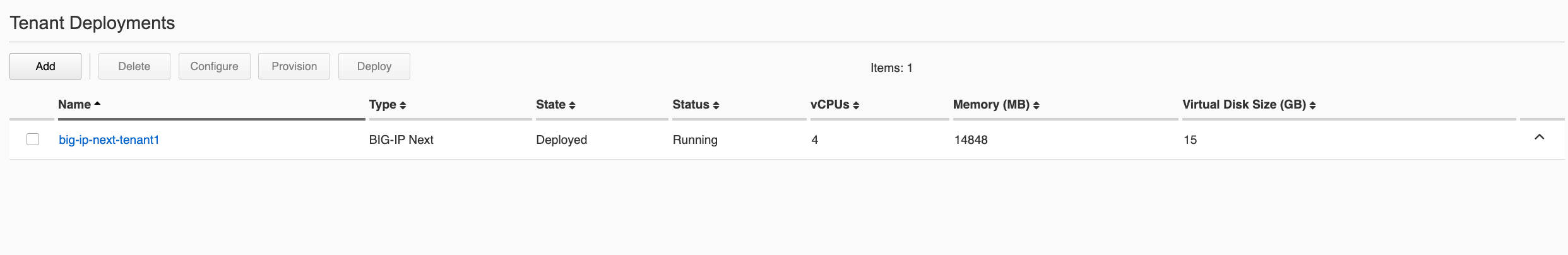Click the BIG-IP Next type cell
Image resolution: width=1568 pixels, height=255 pixels.
pyautogui.click(x=401, y=140)
